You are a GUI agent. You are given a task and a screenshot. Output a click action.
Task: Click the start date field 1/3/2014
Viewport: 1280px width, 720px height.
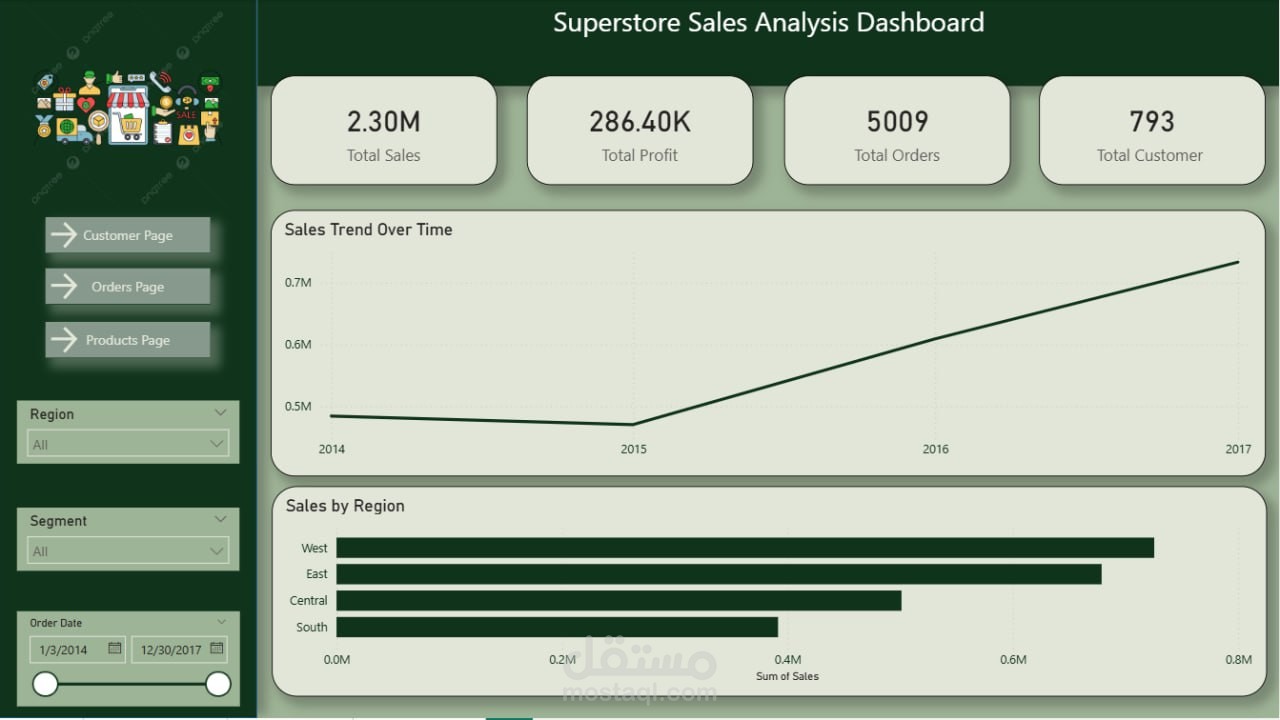(77, 649)
